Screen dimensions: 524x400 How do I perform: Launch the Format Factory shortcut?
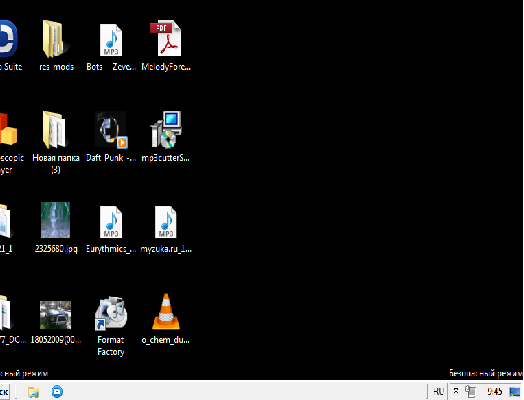click(111, 326)
